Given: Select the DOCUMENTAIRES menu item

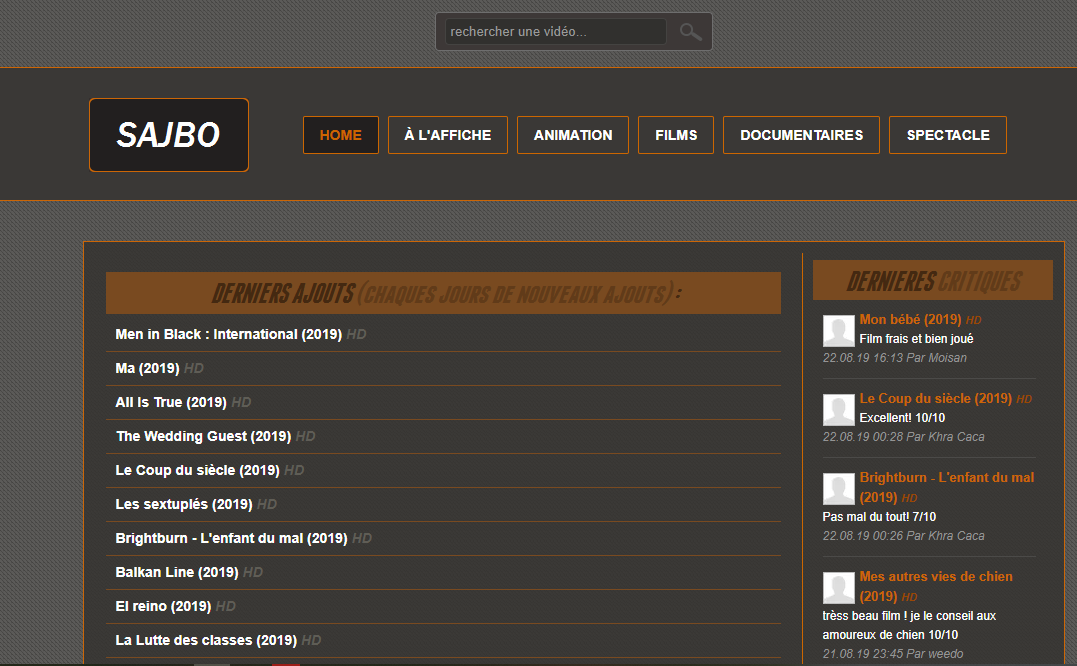Looking at the screenshot, I should (802, 135).
